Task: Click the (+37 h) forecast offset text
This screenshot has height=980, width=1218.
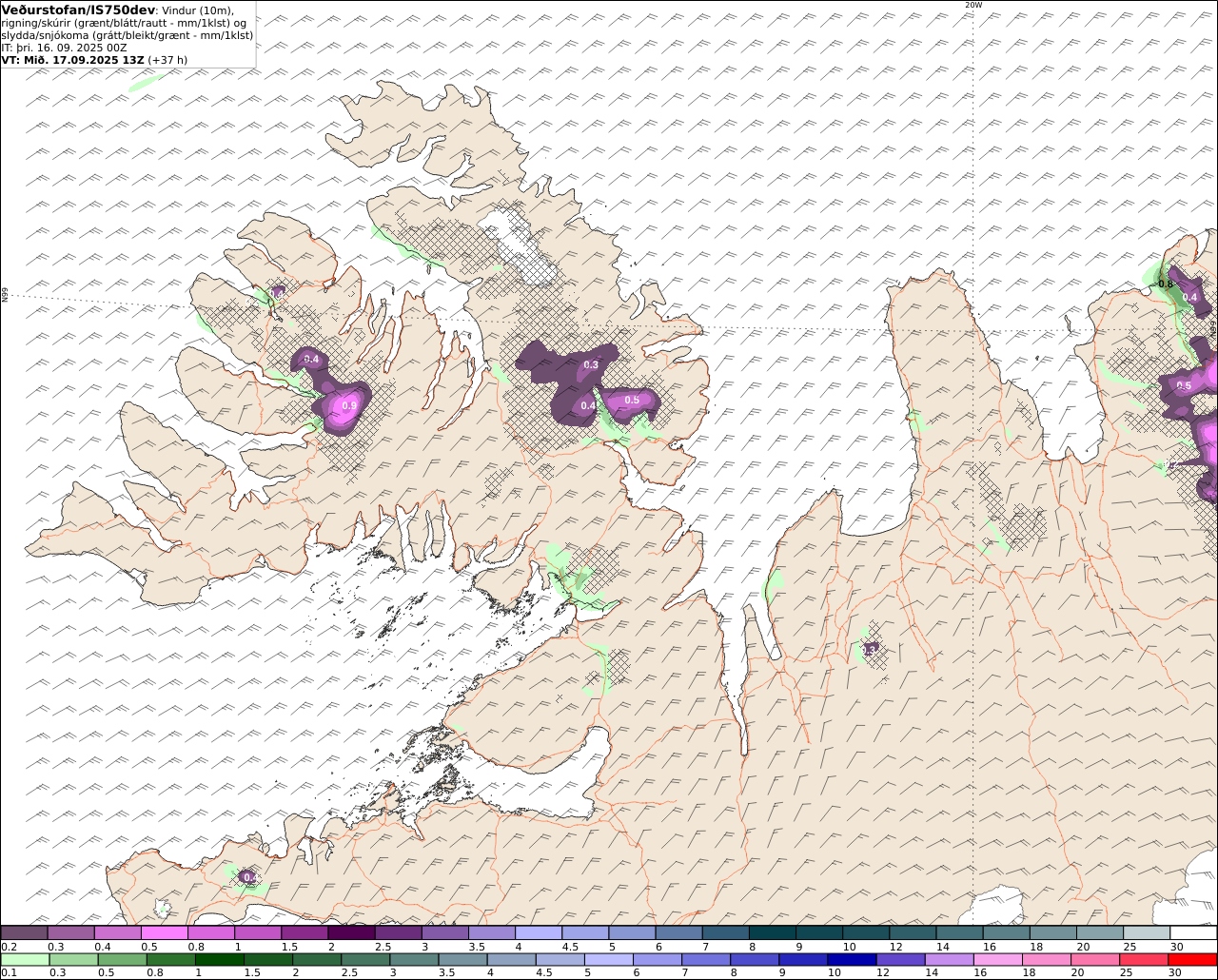Action: pos(167,59)
